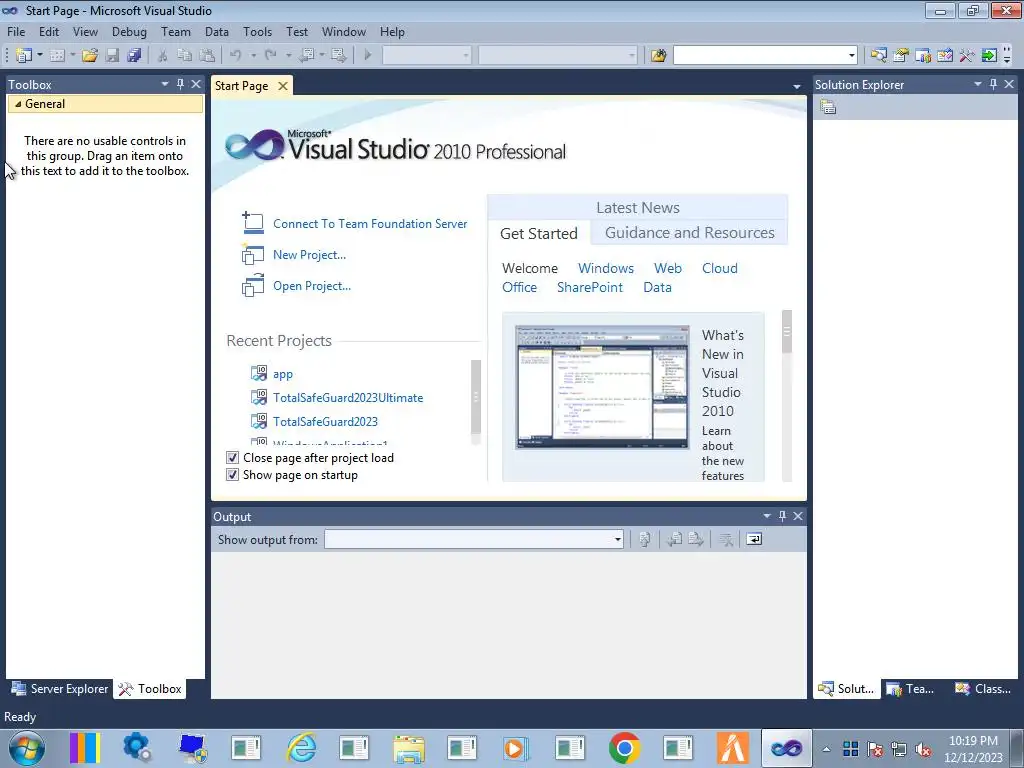The image size is (1024, 768).
Task: Click the Start Debugging play icon
Action: (x=368, y=56)
